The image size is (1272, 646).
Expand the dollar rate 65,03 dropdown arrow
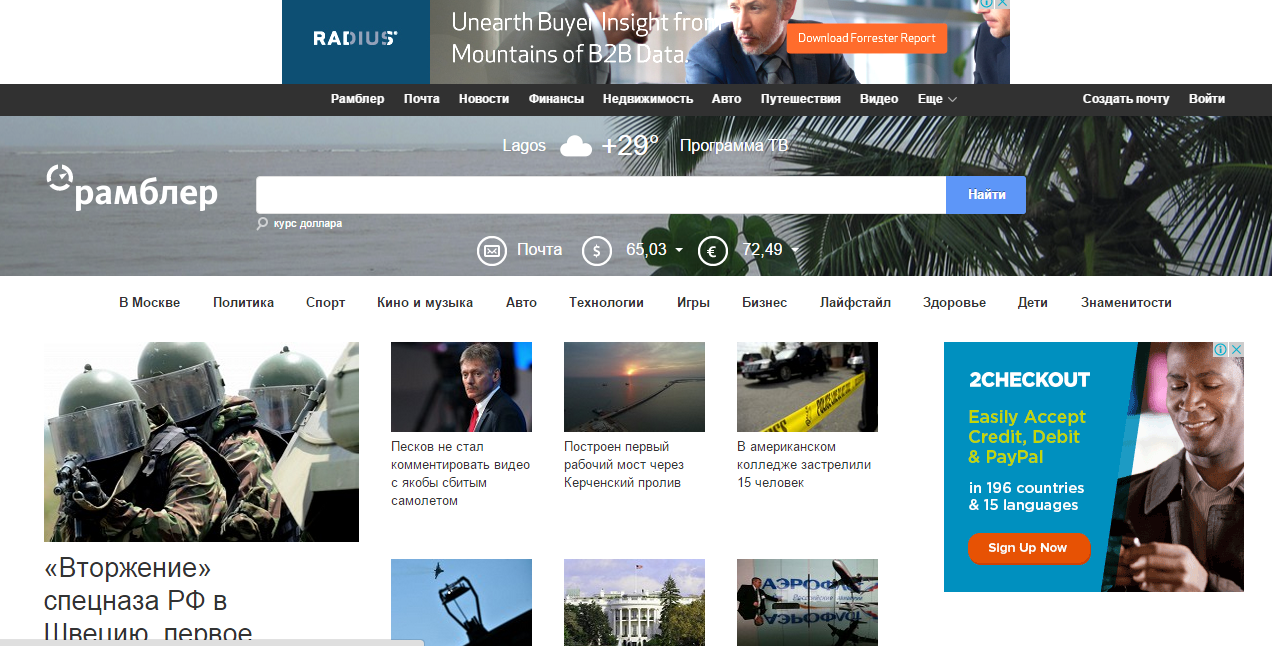tap(679, 250)
